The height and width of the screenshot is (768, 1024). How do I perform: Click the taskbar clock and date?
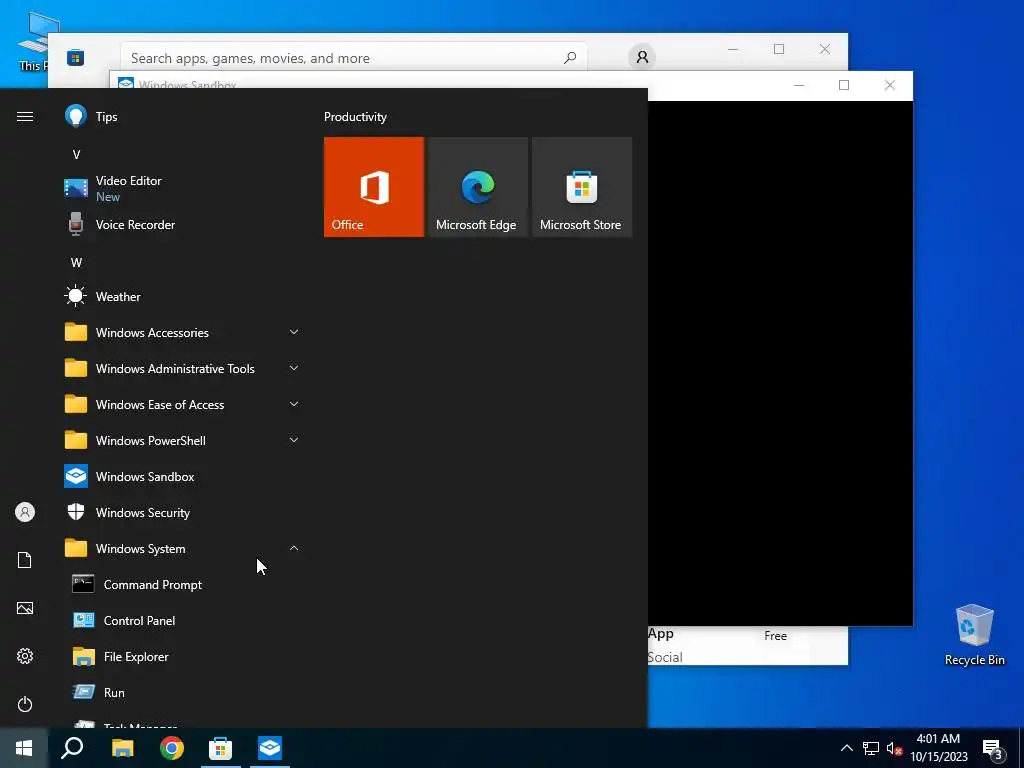(939, 748)
